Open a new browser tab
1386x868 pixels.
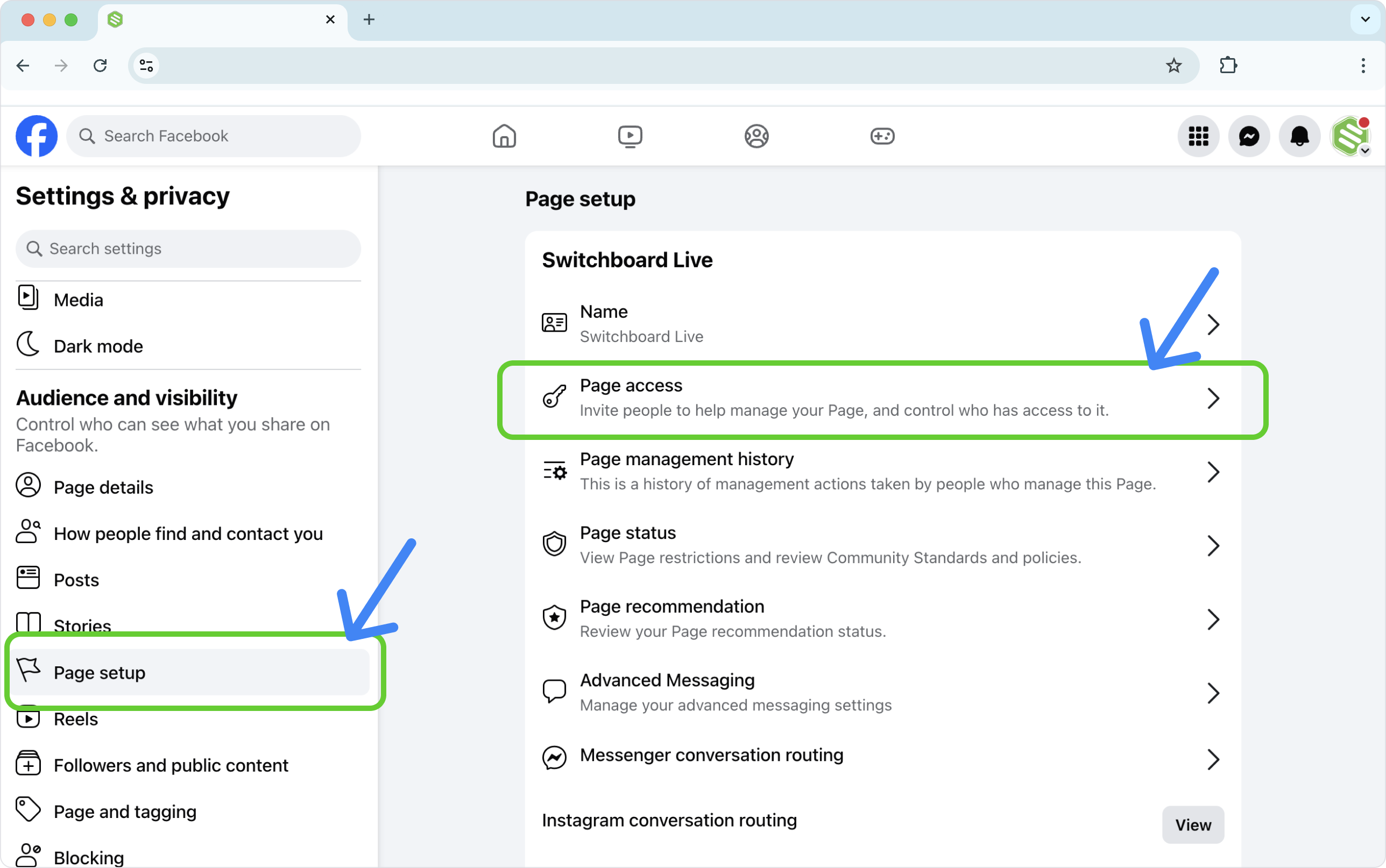coord(369,19)
